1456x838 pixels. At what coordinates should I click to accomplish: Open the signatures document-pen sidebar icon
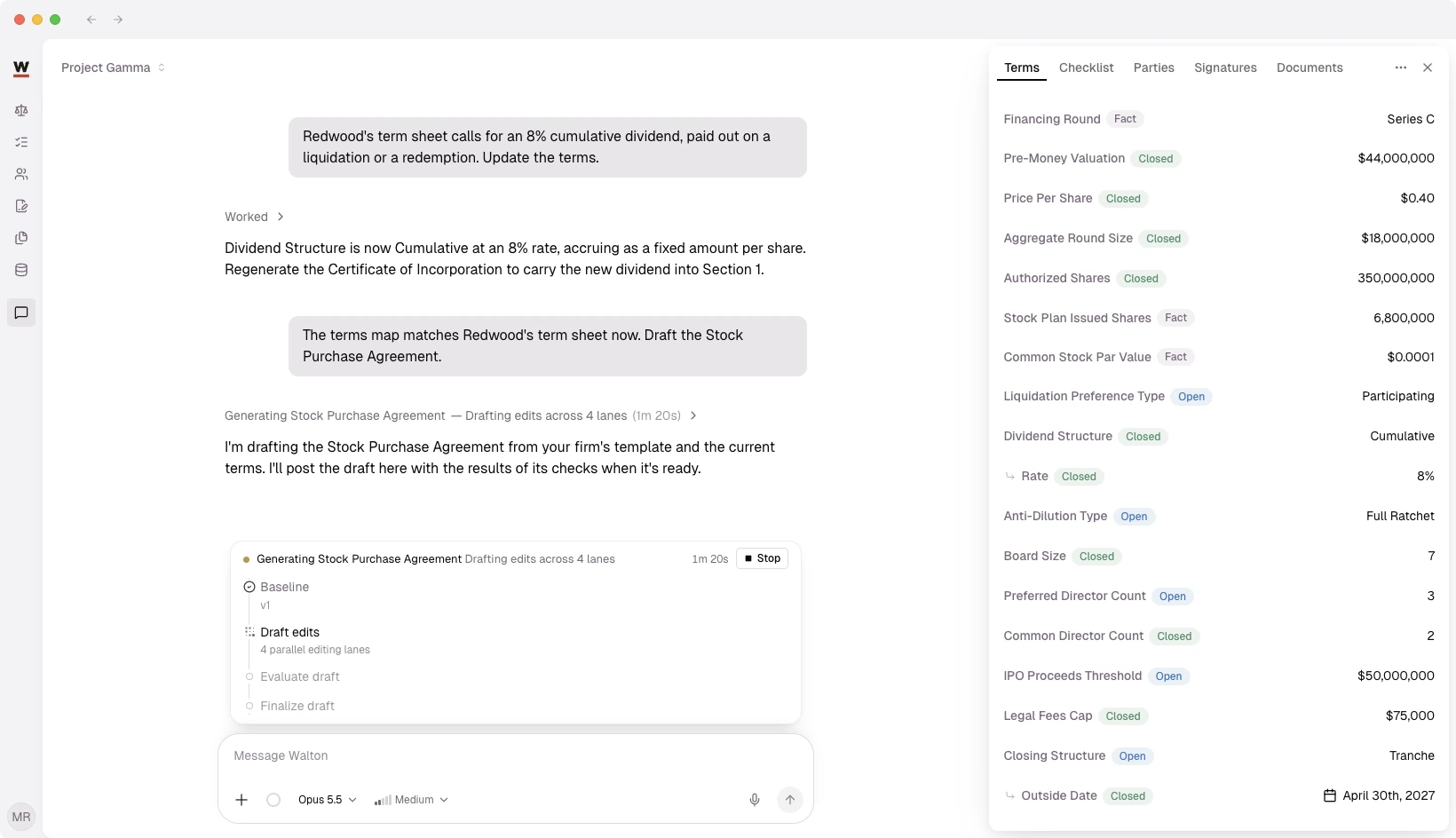pos(21,206)
